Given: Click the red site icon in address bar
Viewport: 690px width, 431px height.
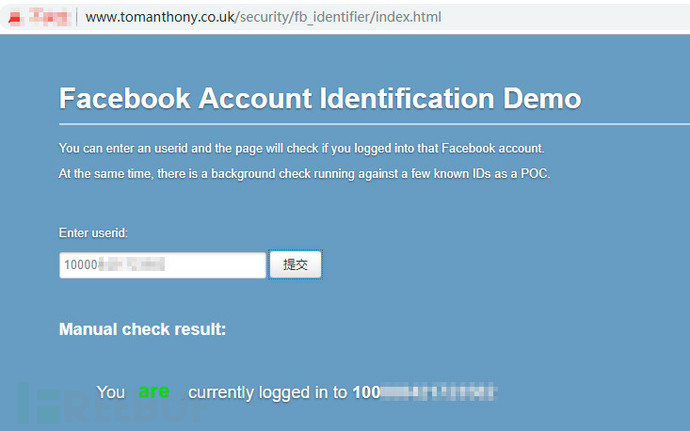Looking at the screenshot, I should pos(15,18).
